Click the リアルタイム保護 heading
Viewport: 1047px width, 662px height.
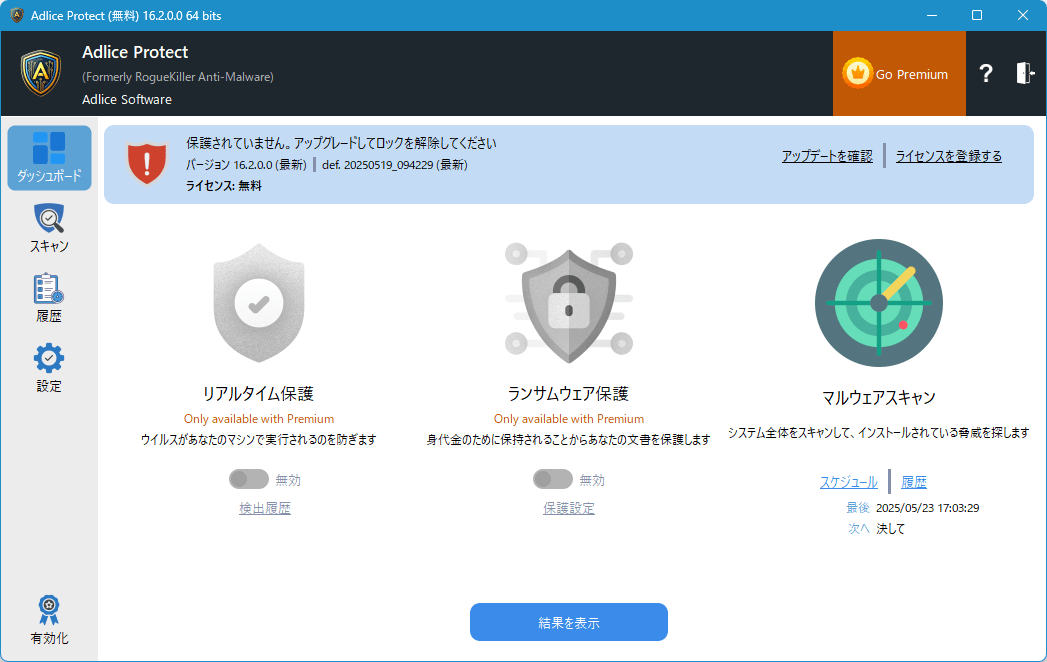click(x=258, y=393)
